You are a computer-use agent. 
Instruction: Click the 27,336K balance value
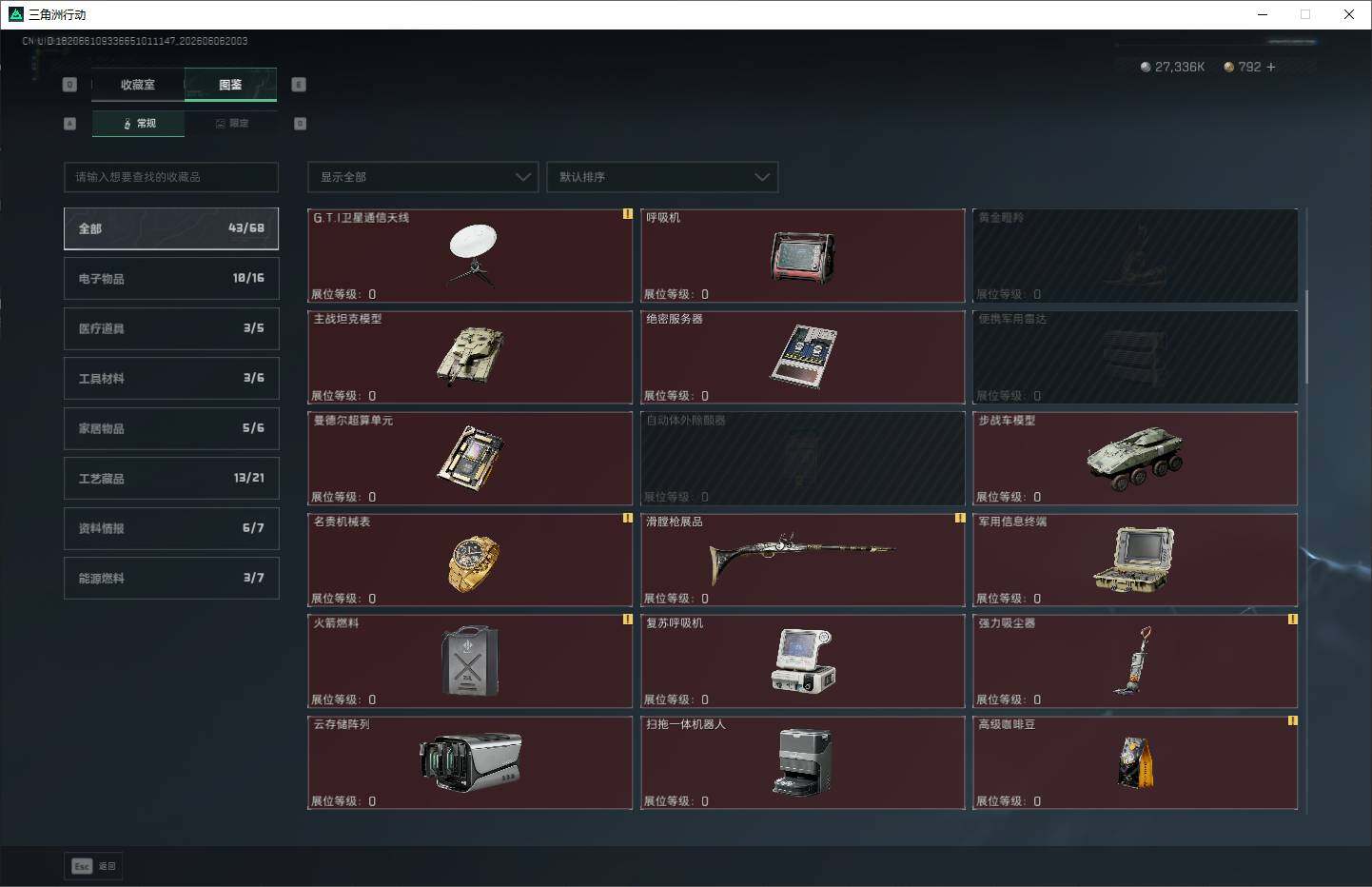[1180, 67]
